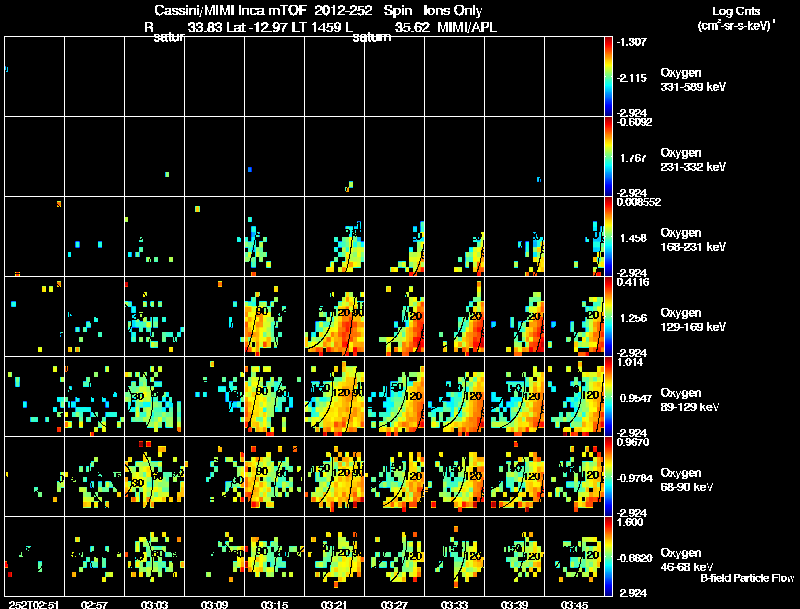This screenshot has width=800, height=609.
Task: Click the color bar for the 89-129 keV row
Action: click(608, 397)
